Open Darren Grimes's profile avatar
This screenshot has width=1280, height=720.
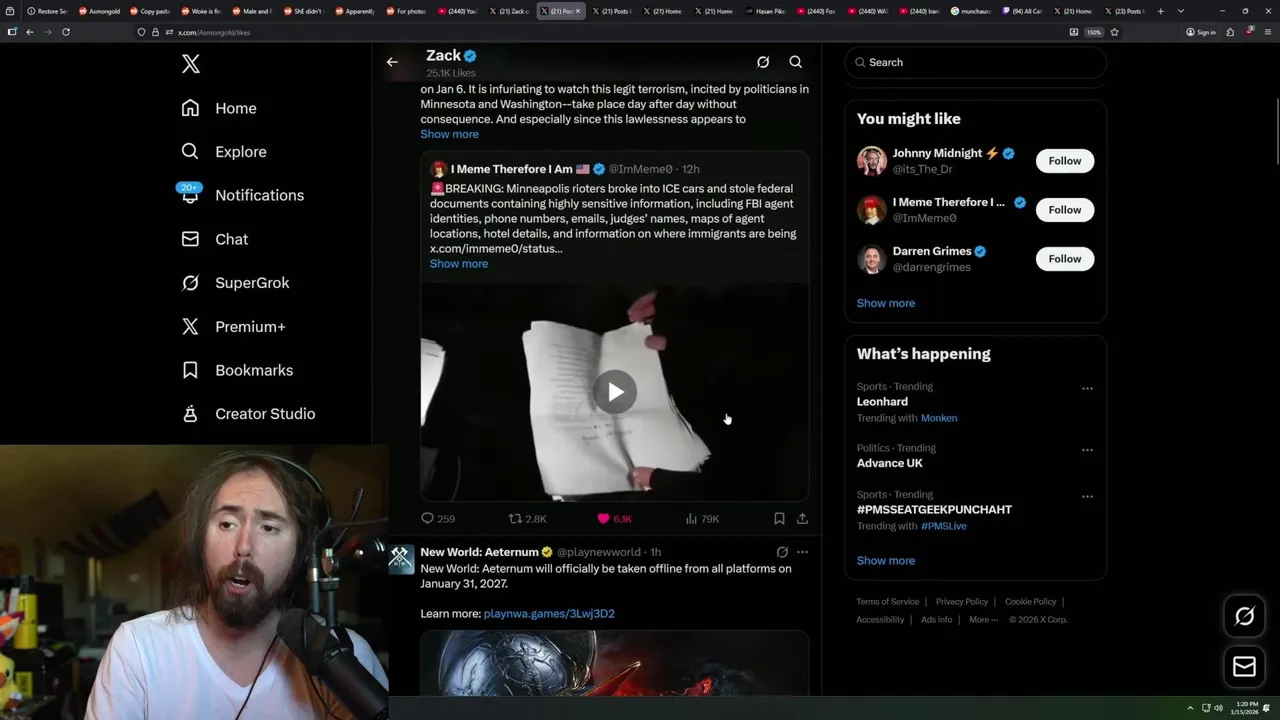(x=872, y=259)
